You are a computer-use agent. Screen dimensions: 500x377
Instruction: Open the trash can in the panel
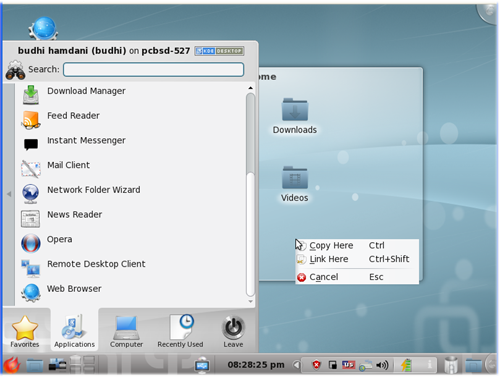pos(451,365)
